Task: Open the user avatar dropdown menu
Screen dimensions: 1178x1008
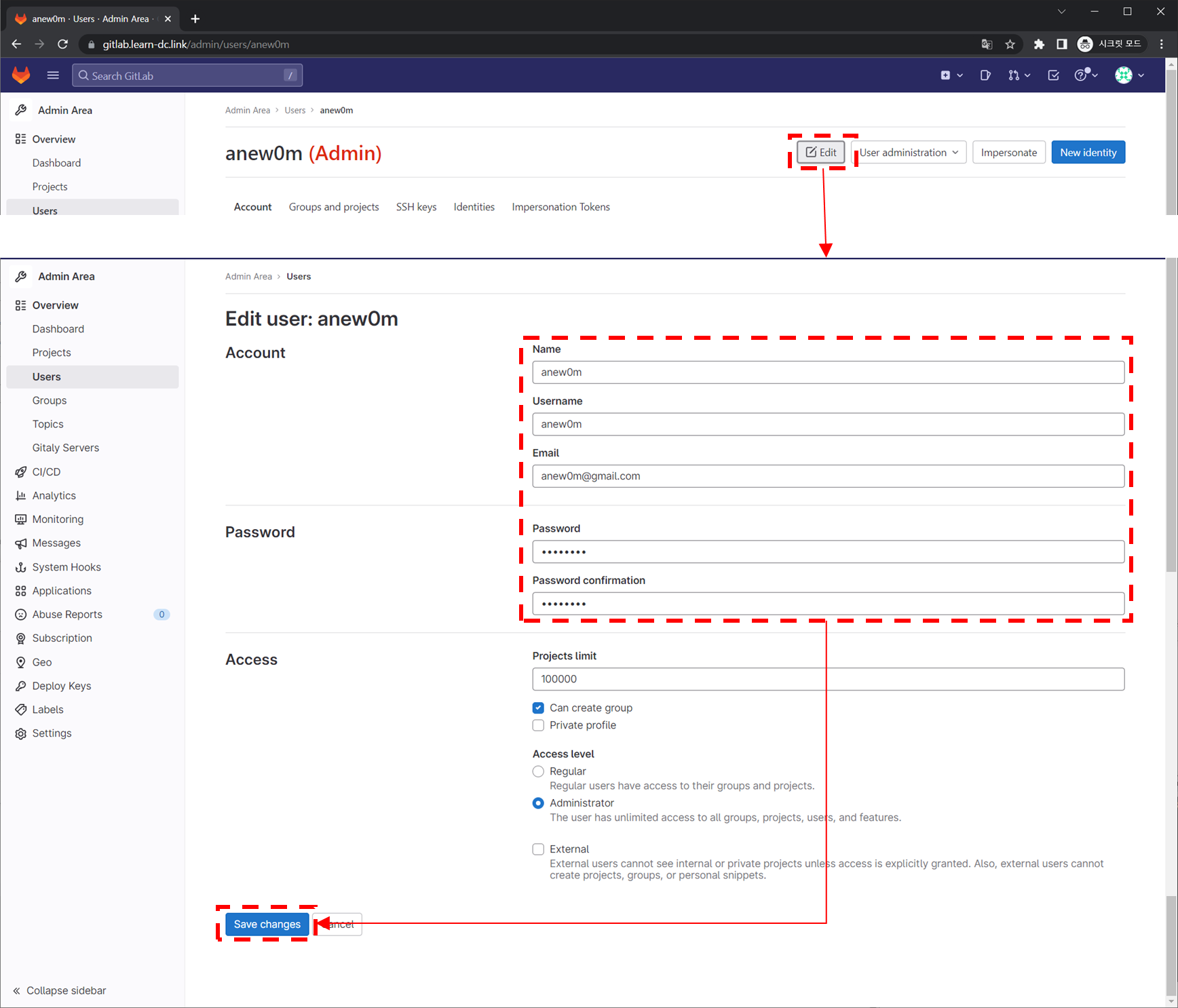Action: (1129, 75)
